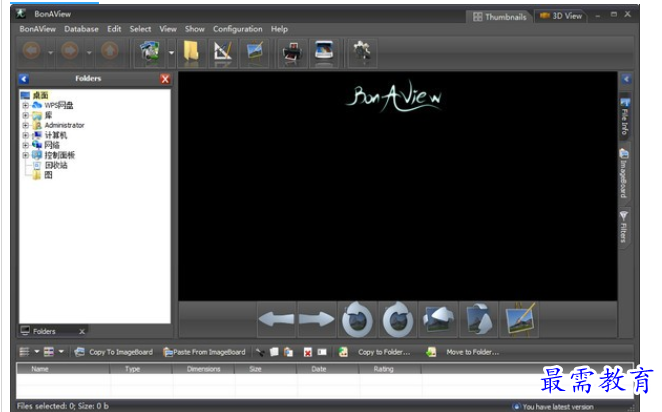Click the photo stack view icon in toolbar

[x=150, y=52]
